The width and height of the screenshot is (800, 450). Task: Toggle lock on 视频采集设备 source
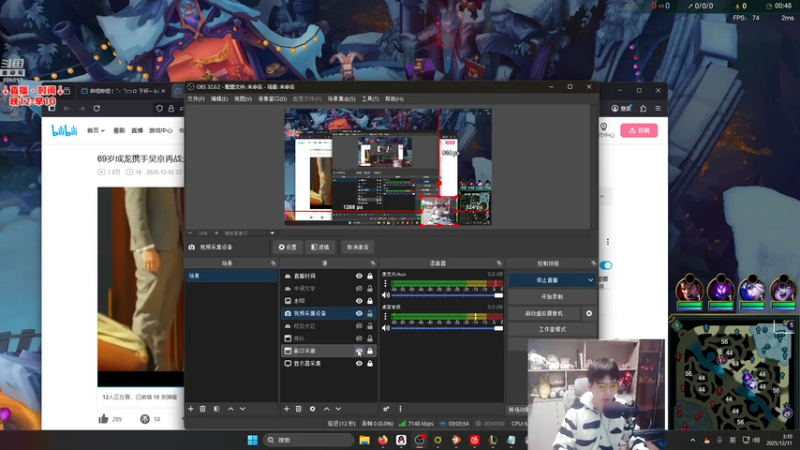pyautogui.click(x=370, y=313)
